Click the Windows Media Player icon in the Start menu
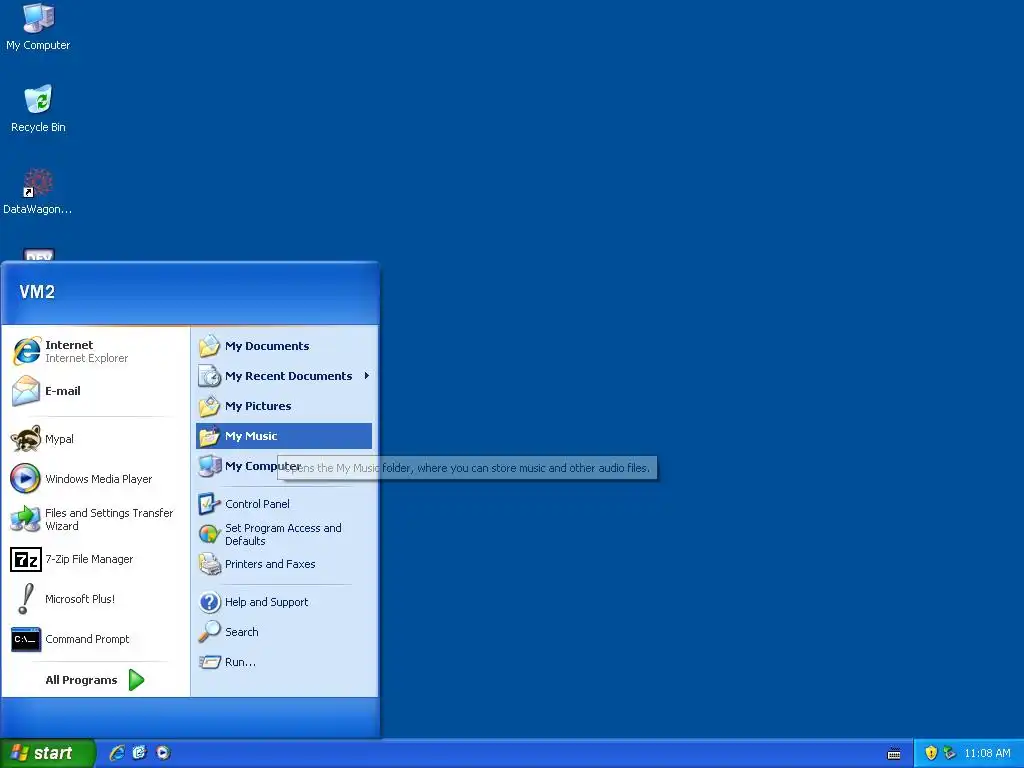The width and height of the screenshot is (1024, 768). tap(26, 479)
